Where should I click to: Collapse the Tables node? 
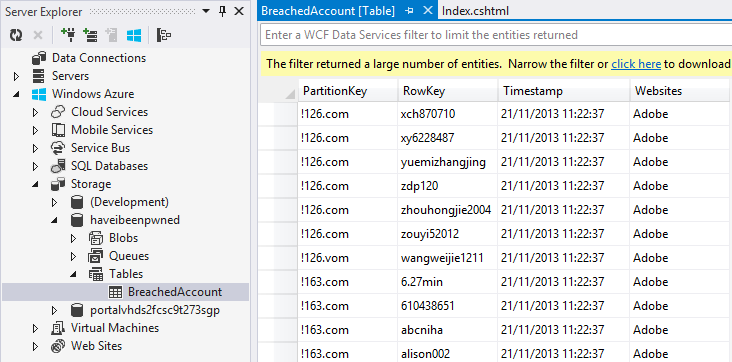click(x=74, y=275)
